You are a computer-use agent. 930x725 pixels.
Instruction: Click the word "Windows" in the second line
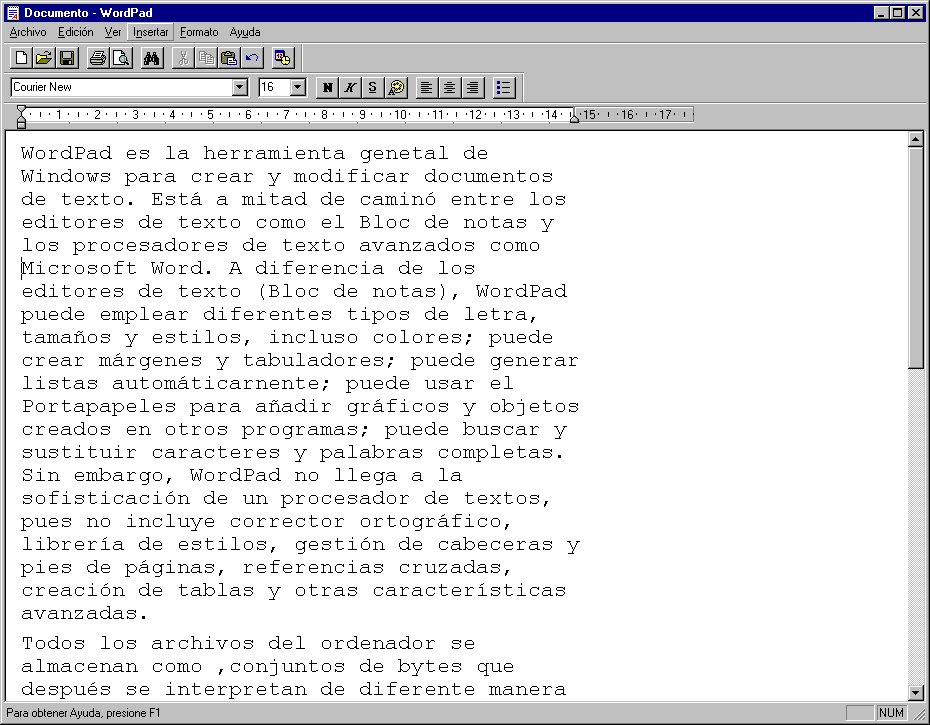(x=66, y=176)
